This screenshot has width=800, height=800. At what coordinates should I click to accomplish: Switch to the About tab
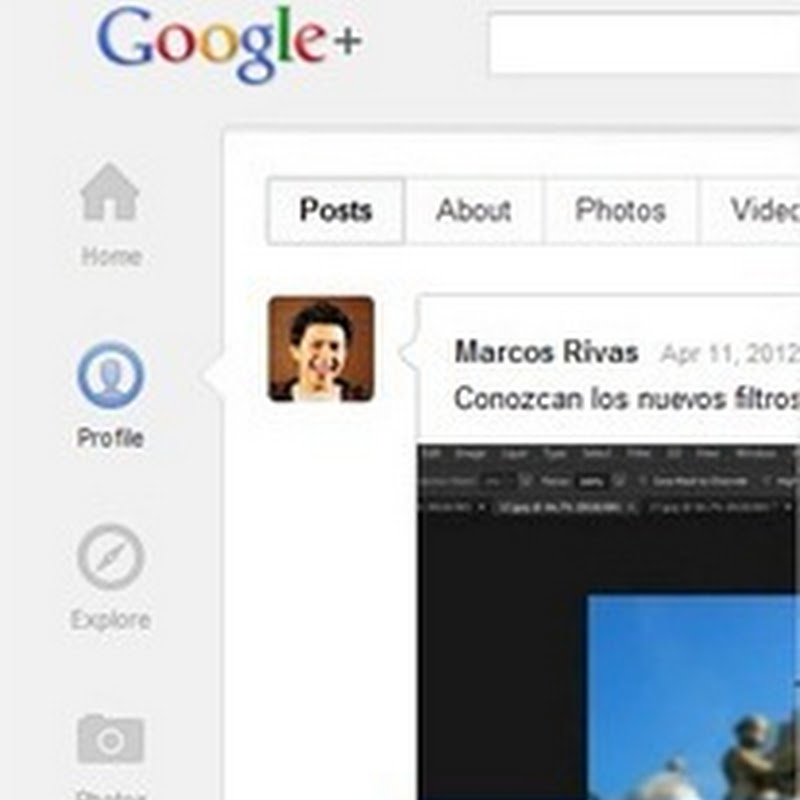pos(474,211)
